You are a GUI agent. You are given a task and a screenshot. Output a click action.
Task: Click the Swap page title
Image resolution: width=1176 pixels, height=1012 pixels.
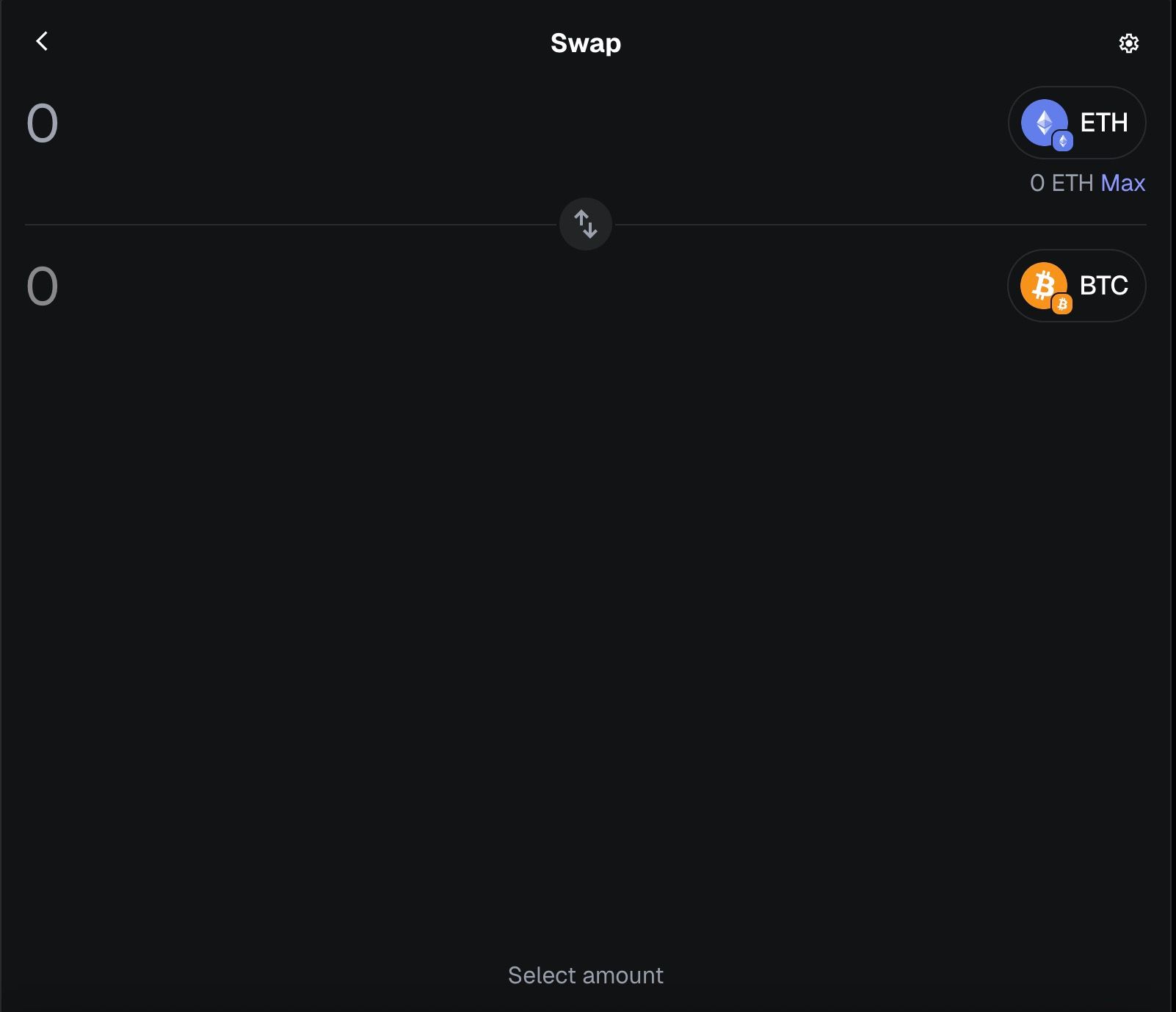pyautogui.click(x=585, y=43)
